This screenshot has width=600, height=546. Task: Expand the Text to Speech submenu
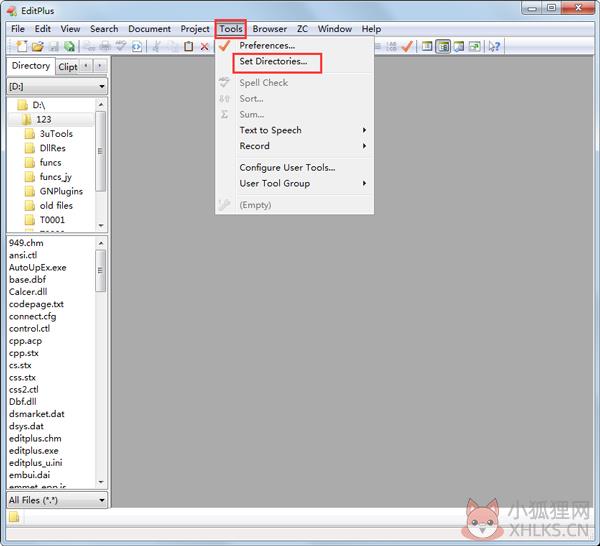tap(302, 130)
